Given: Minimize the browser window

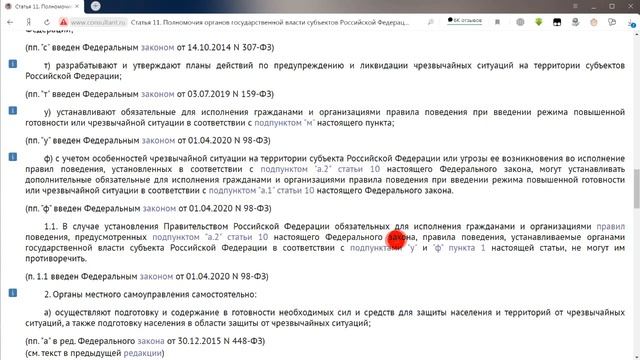Looking at the screenshot, I should [593, 6].
